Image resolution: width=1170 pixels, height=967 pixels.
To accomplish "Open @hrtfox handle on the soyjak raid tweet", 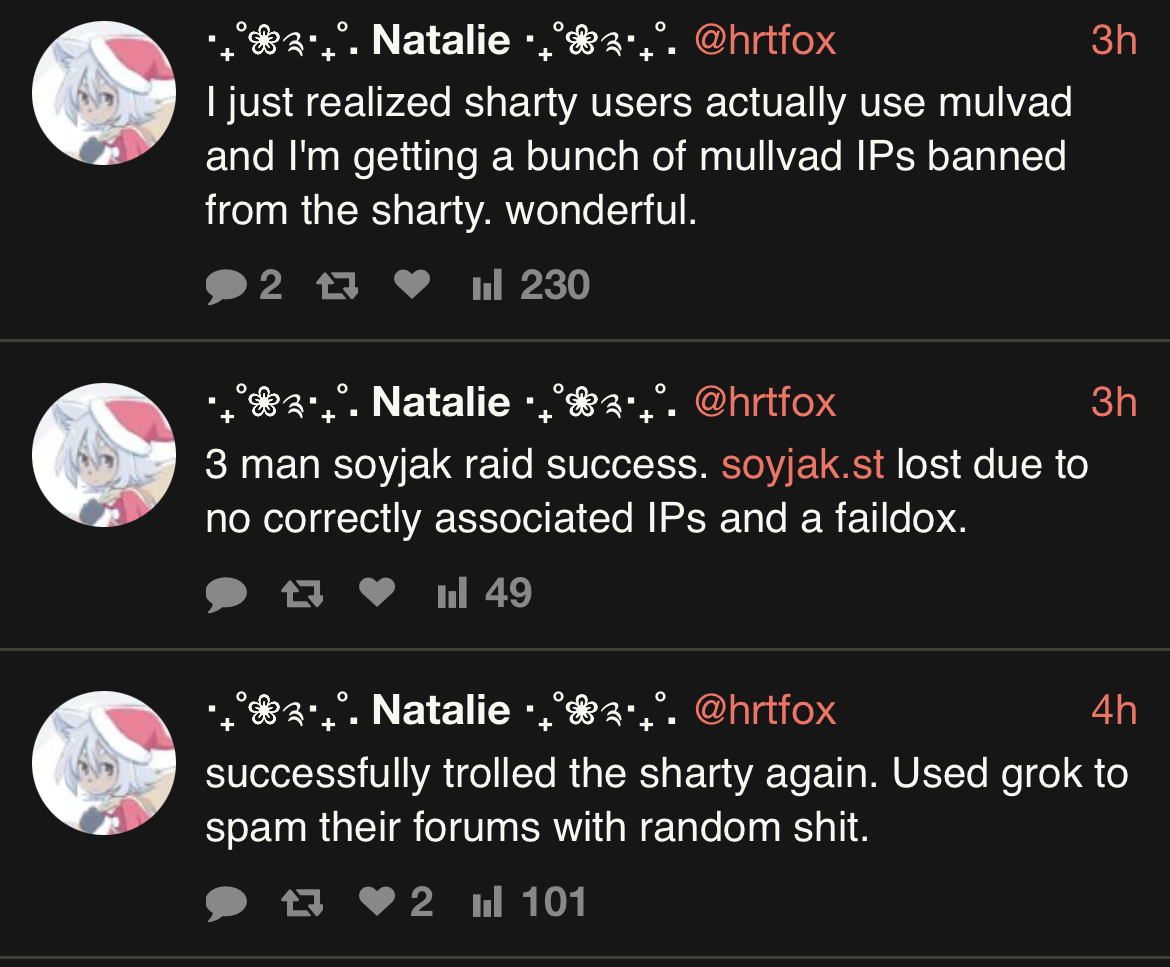I will coord(765,402).
